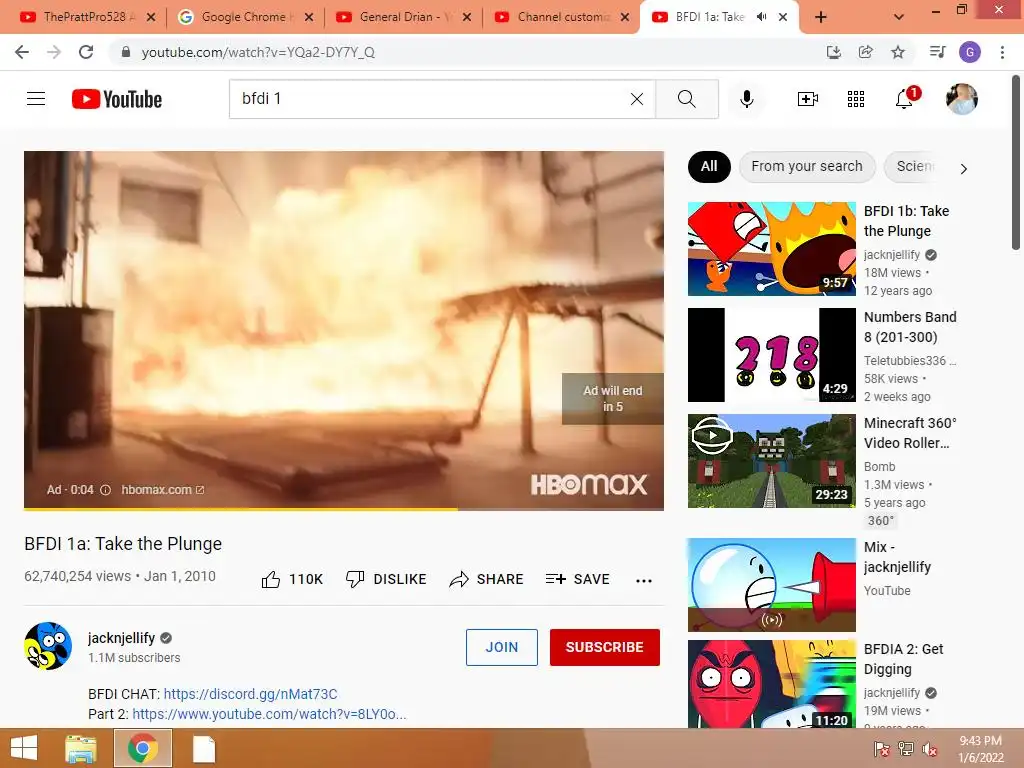1024x768 pixels.
Task: Reload the page
Action: (86, 52)
